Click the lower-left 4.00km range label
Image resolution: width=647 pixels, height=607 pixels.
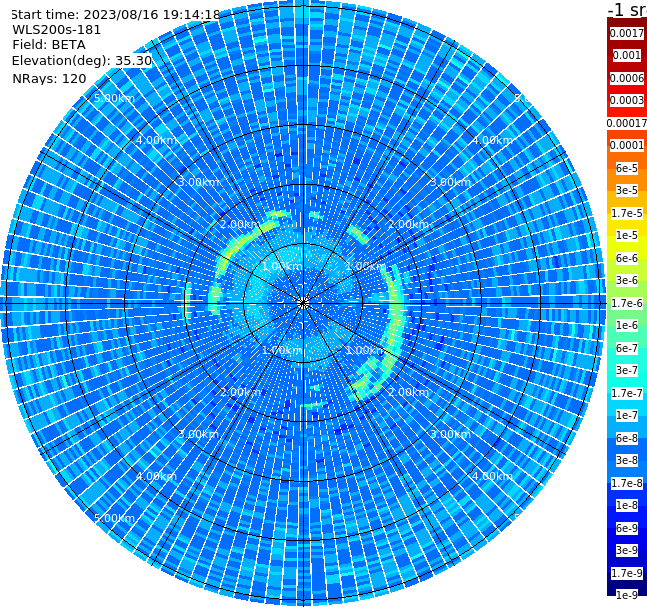tap(156, 476)
